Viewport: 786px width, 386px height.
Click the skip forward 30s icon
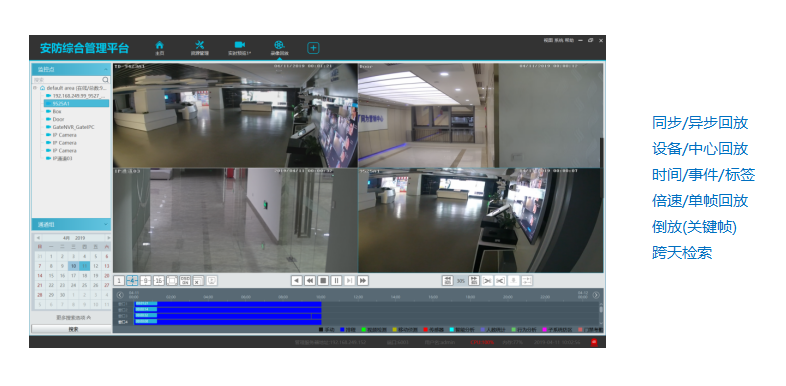pos(474,281)
